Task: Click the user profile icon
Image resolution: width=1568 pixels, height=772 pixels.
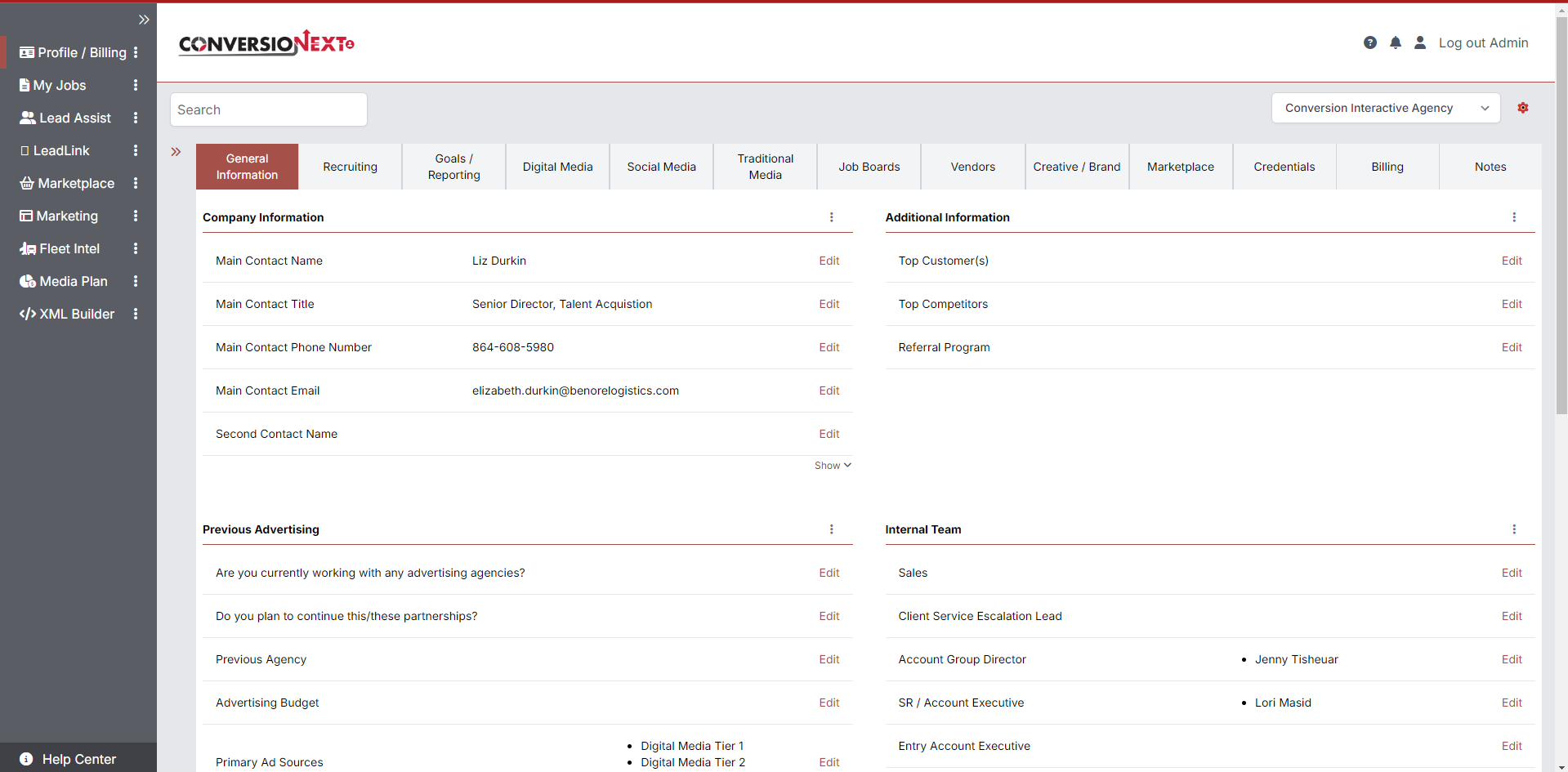Action: click(1420, 42)
